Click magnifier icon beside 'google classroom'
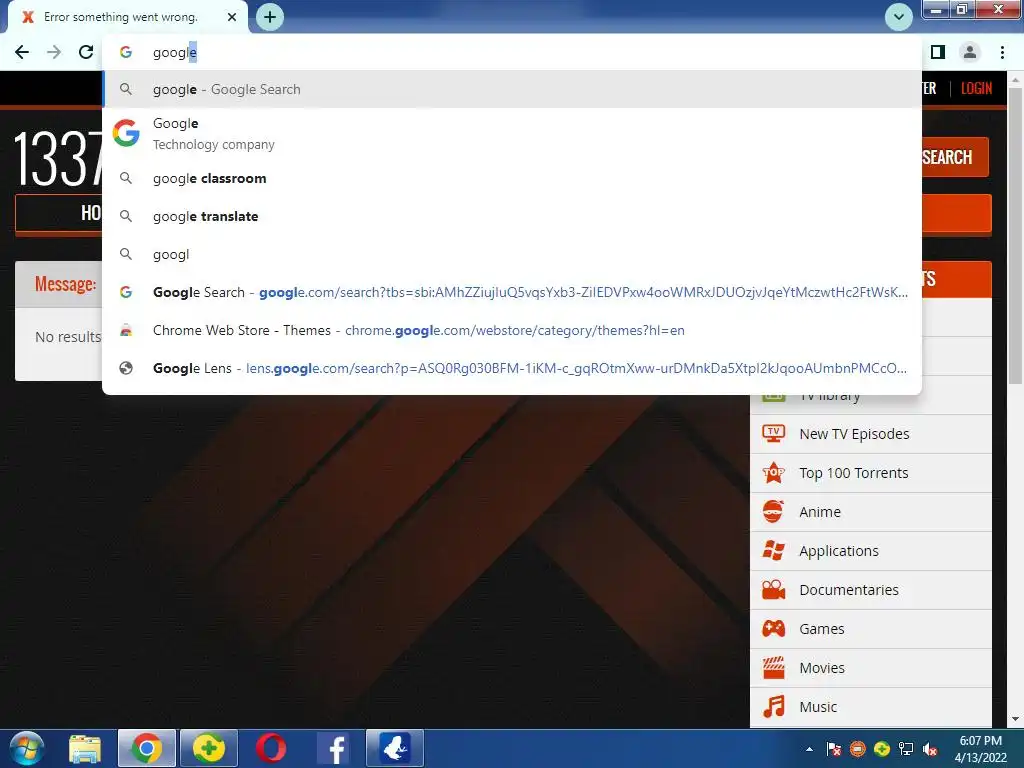 (126, 178)
